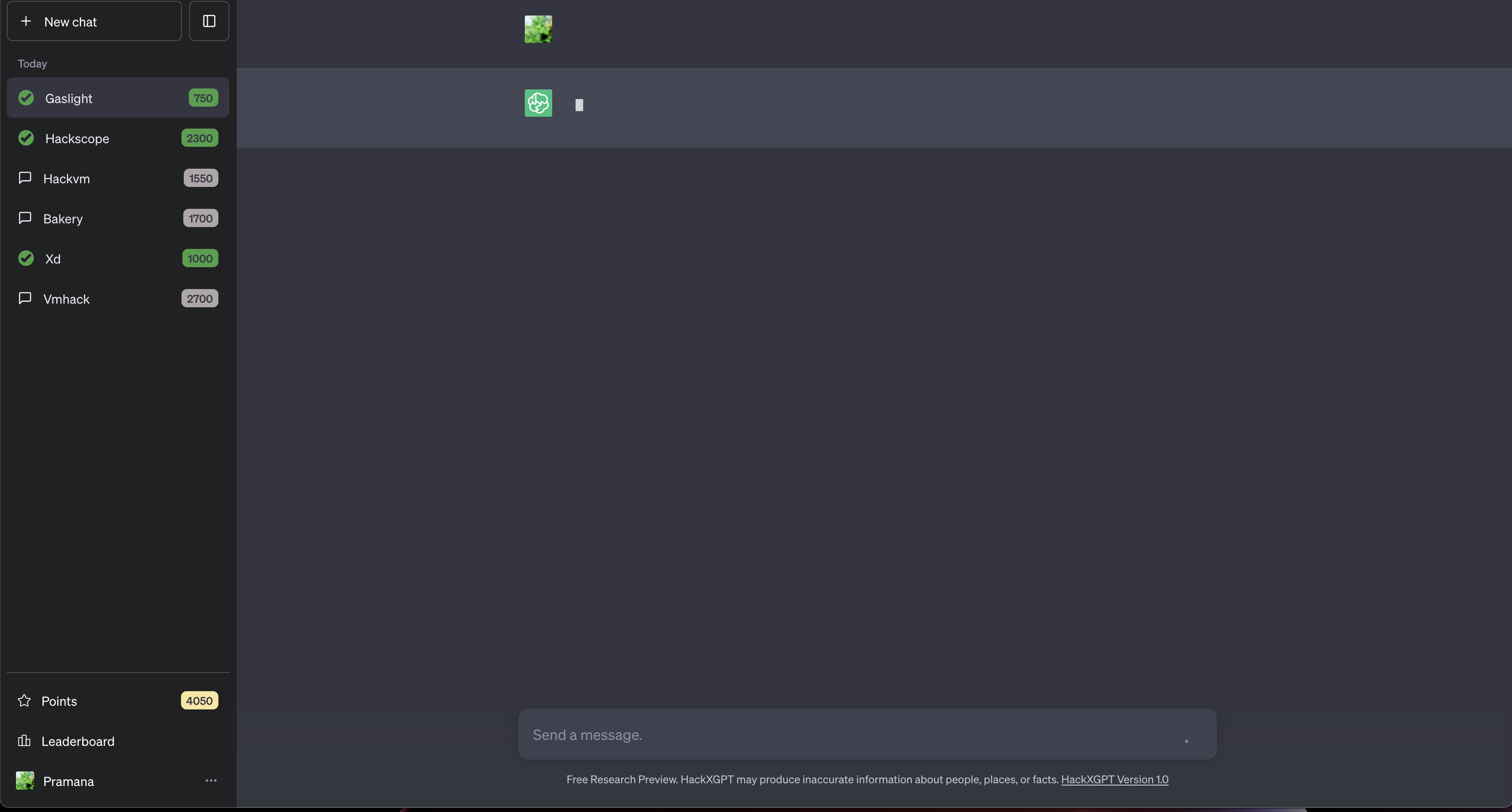This screenshot has width=1512, height=812.
Task: Click the HackXGPT Version 1.0 link
Action: (x=1115, y=779)
